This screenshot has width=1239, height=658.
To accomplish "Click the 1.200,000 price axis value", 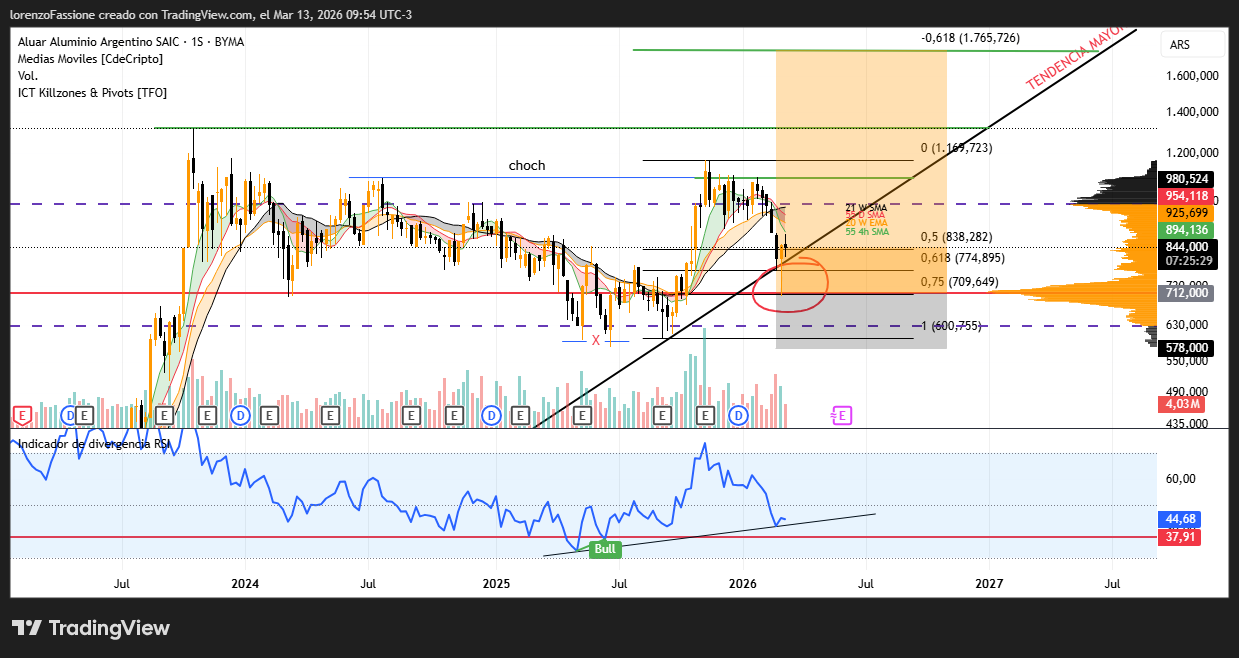I will coord(1191,152).
